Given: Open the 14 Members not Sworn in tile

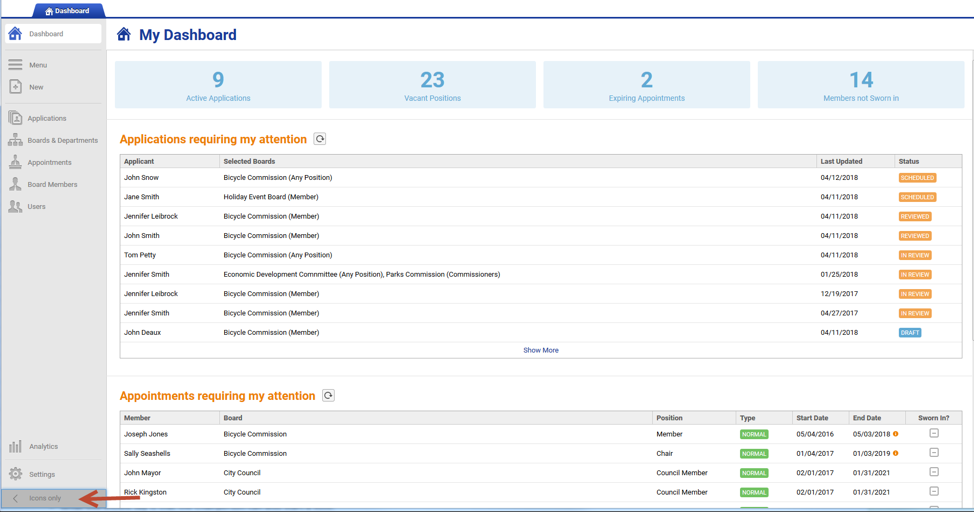Looking at the screenshot, I should pos(861,85).
